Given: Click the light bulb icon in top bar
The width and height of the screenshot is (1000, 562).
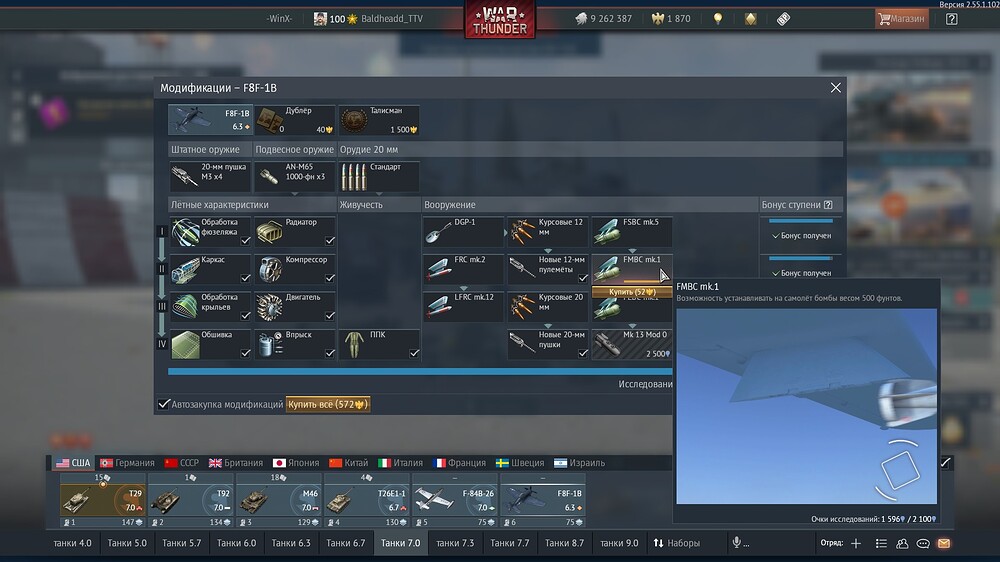Looking at the screenshot, I should coord(717,18).
